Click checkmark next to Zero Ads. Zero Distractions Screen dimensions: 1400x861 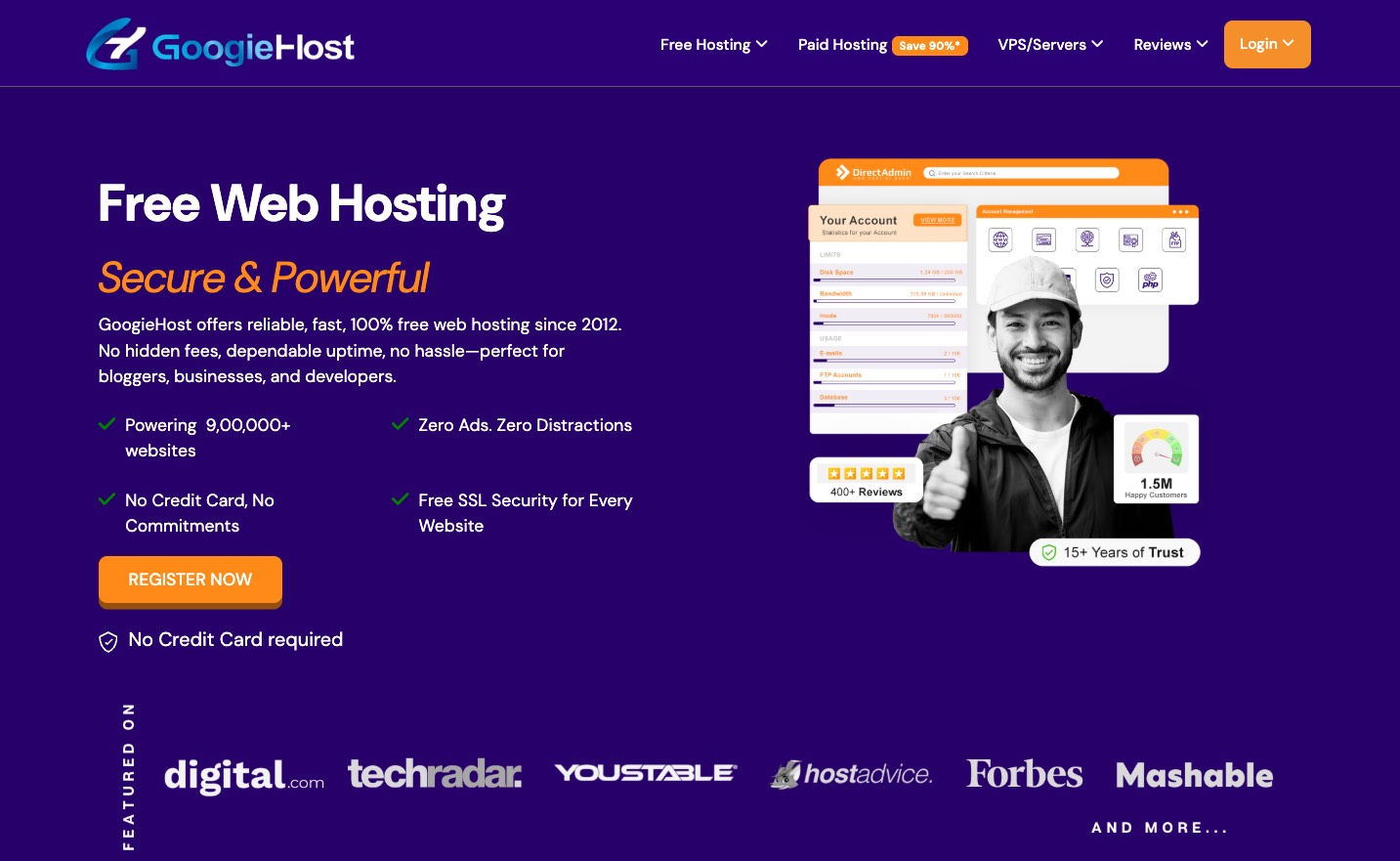400,424
